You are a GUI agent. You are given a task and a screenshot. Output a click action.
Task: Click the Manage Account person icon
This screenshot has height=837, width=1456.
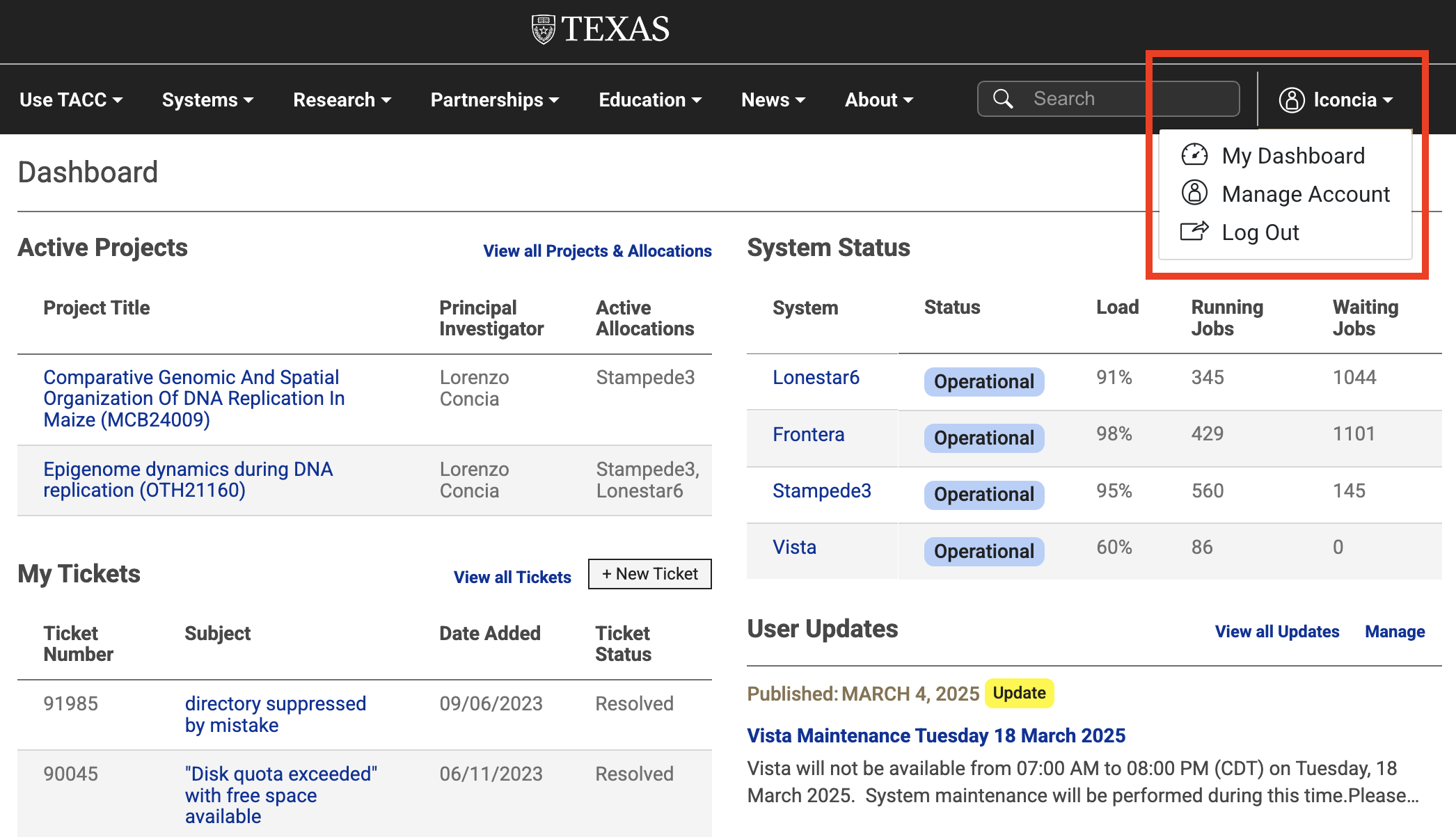pos(1194,193)
